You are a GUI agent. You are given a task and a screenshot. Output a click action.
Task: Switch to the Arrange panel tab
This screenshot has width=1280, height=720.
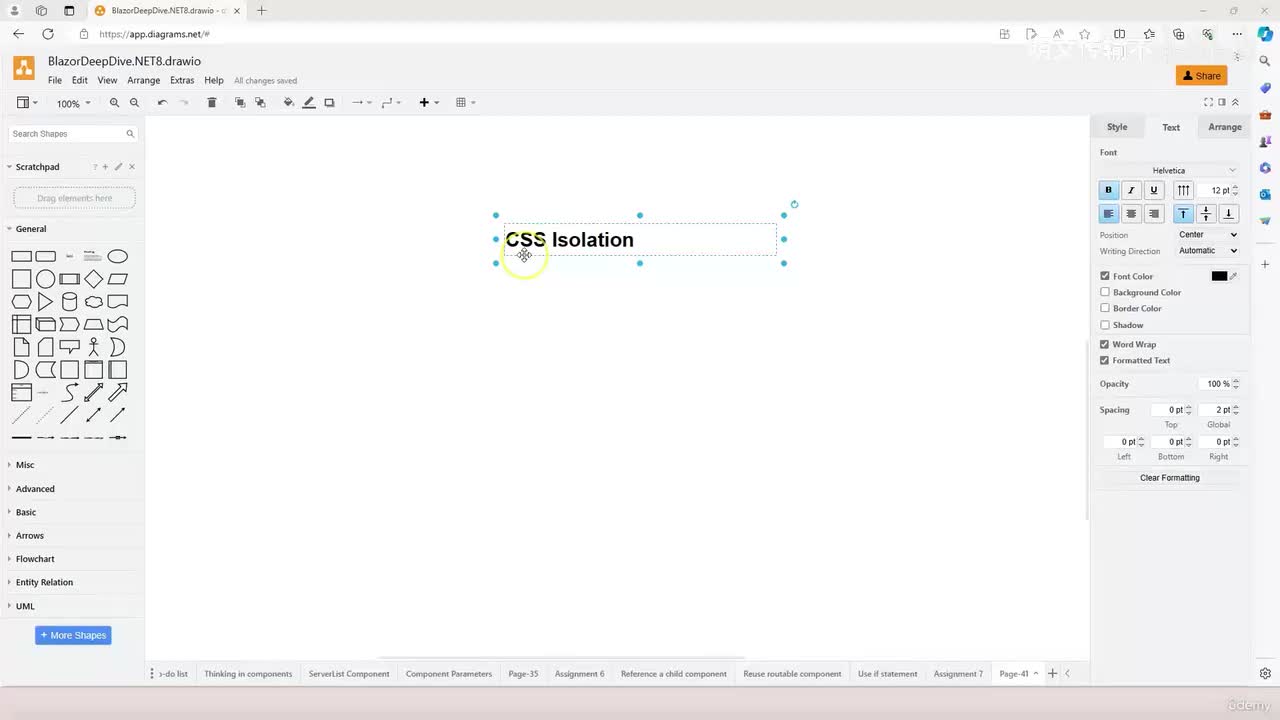point(1225,127)
